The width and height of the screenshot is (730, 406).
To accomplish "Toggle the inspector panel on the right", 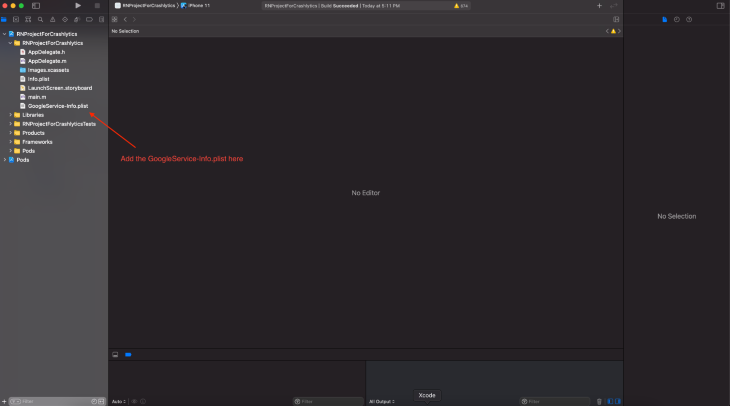I will [x=720, y=6].
